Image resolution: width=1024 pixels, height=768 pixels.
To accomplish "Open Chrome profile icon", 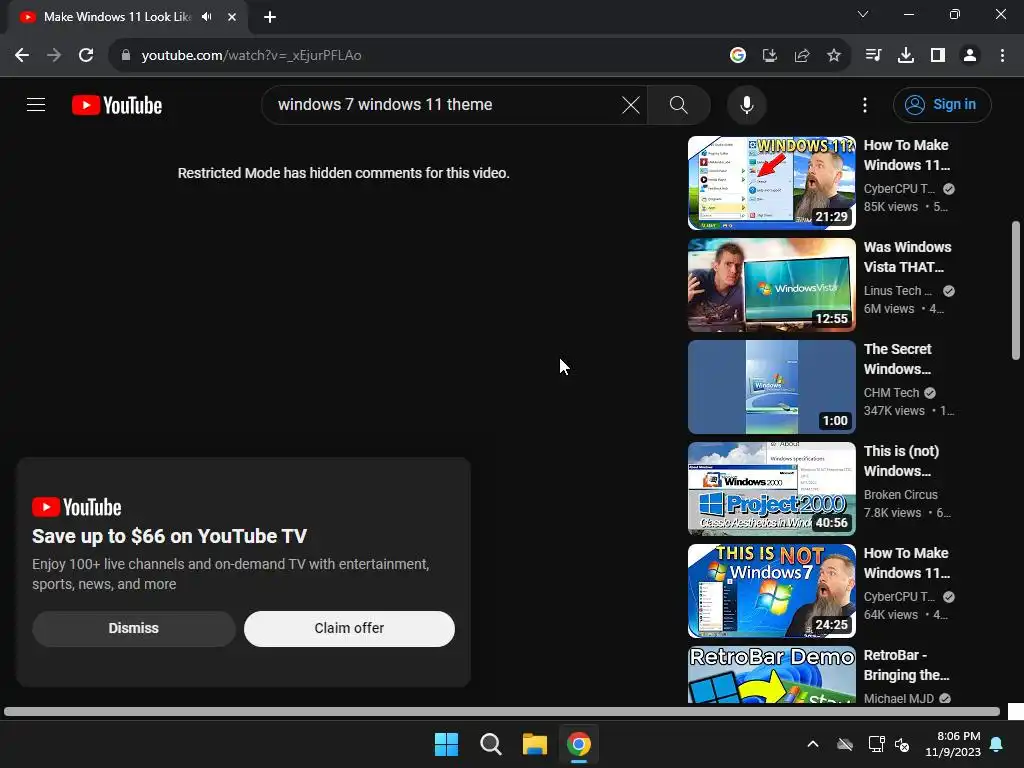I will click(x=970, y=56).
